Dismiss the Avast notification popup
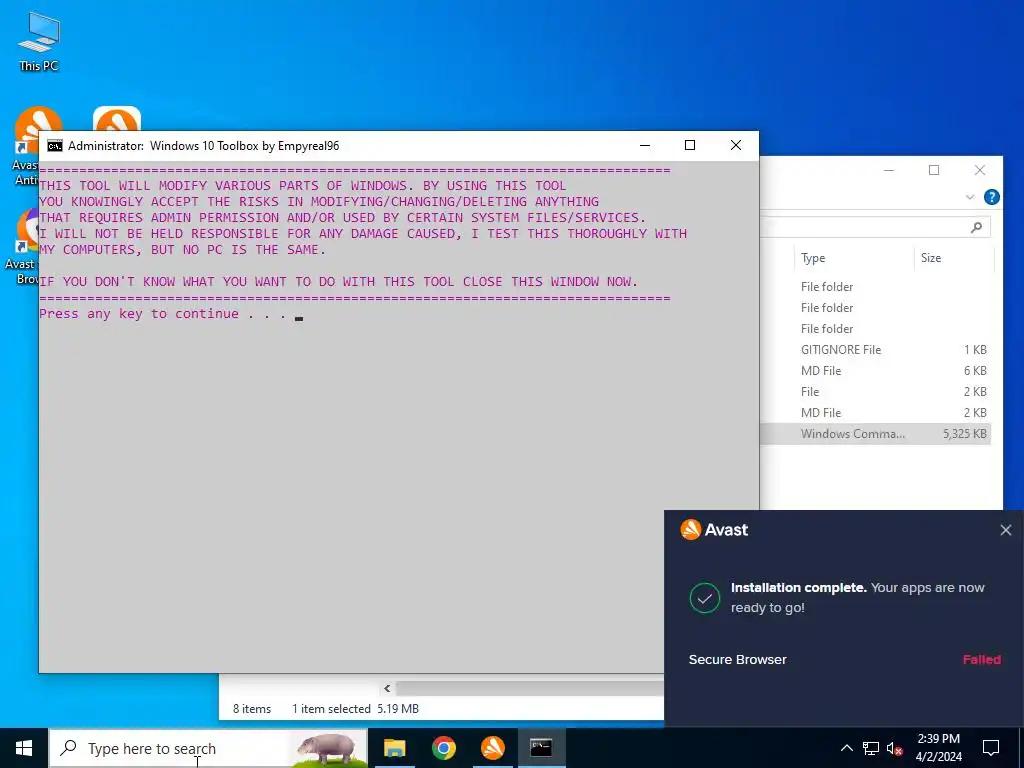1024x768 pixels. [1006, 530]
